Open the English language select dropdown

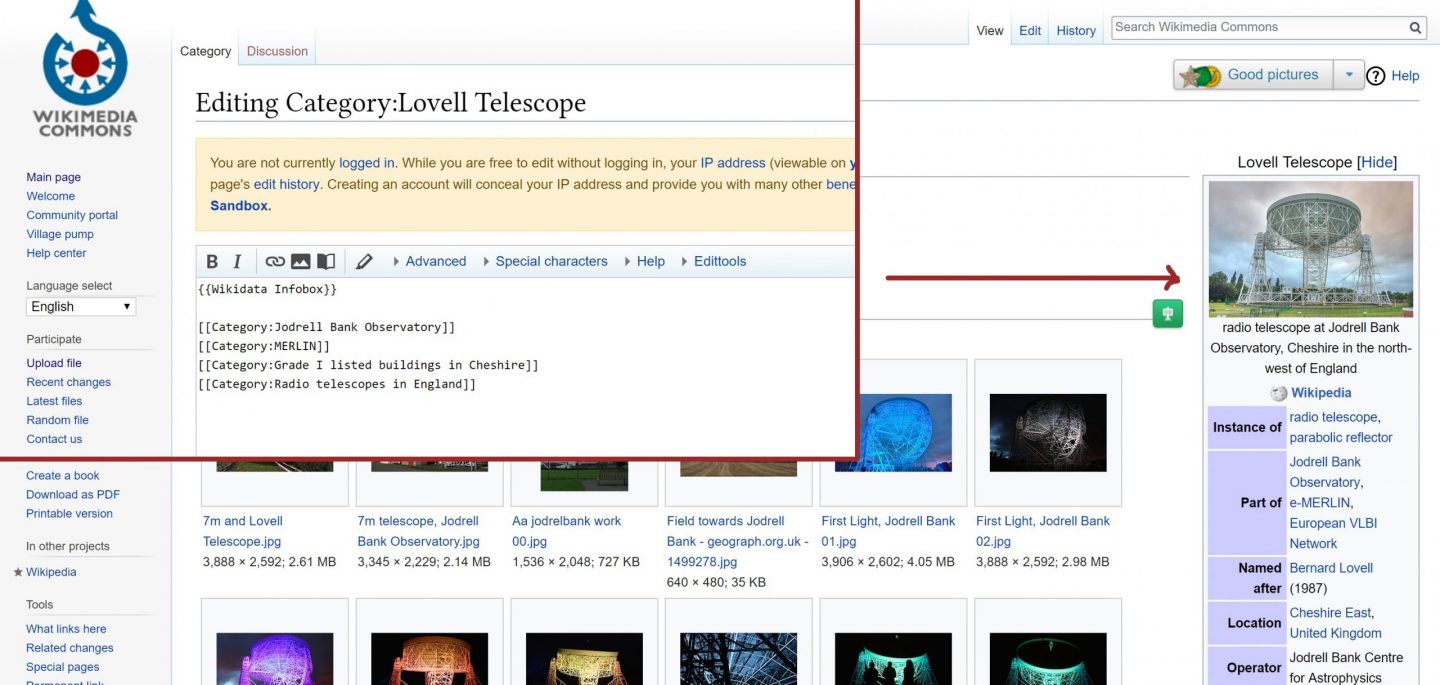click(80, 306)
